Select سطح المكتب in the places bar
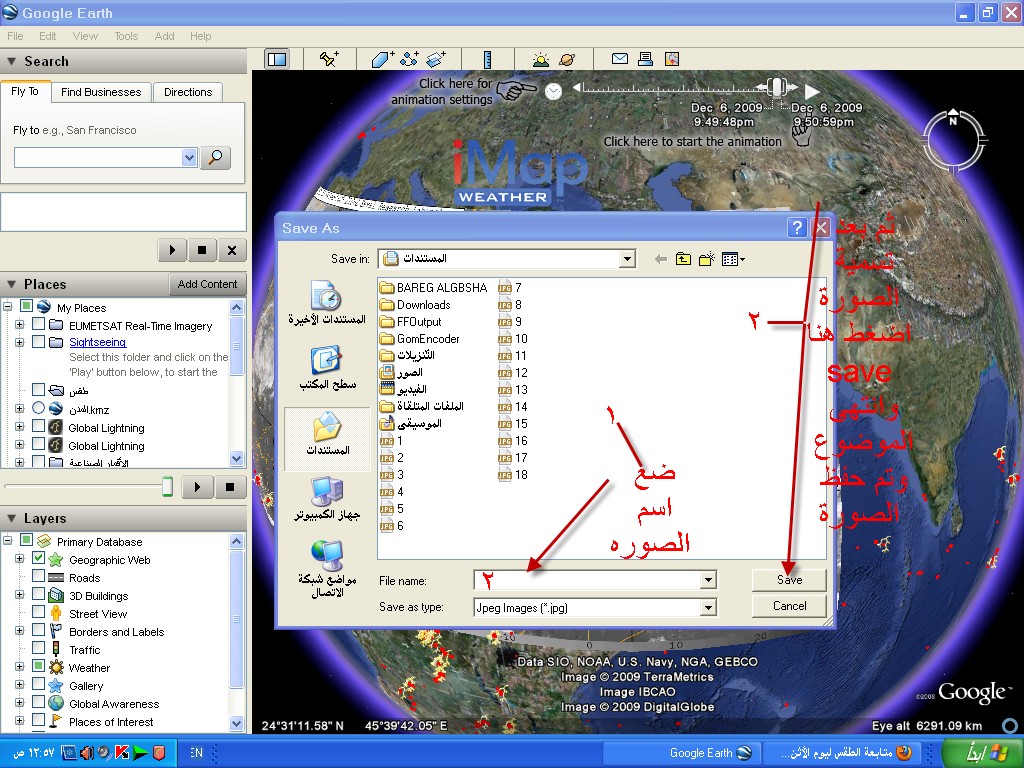The height and width of the screenshot is (768, 1024). click(328, 368)
